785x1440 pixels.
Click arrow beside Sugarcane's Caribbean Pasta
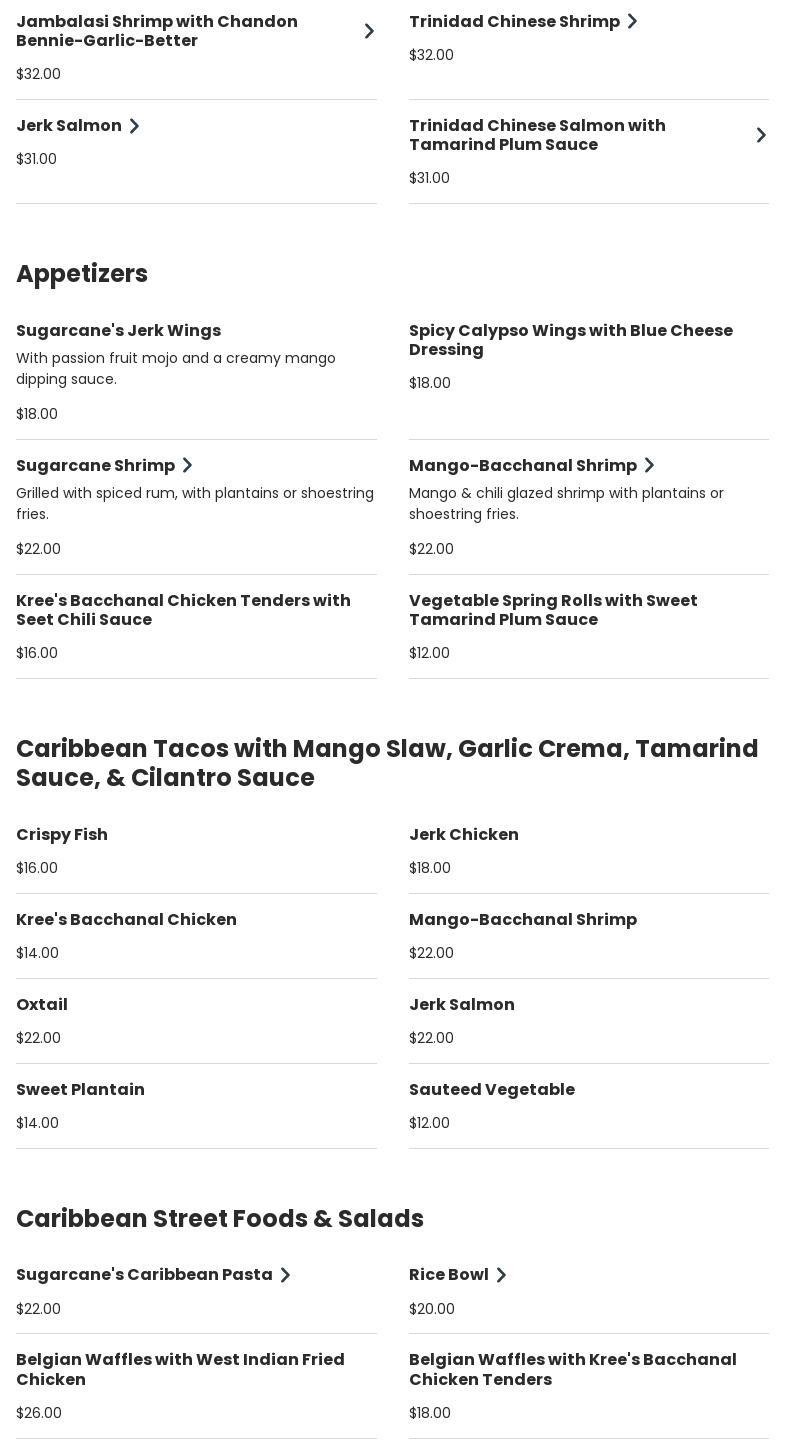tap(285, 1275)
